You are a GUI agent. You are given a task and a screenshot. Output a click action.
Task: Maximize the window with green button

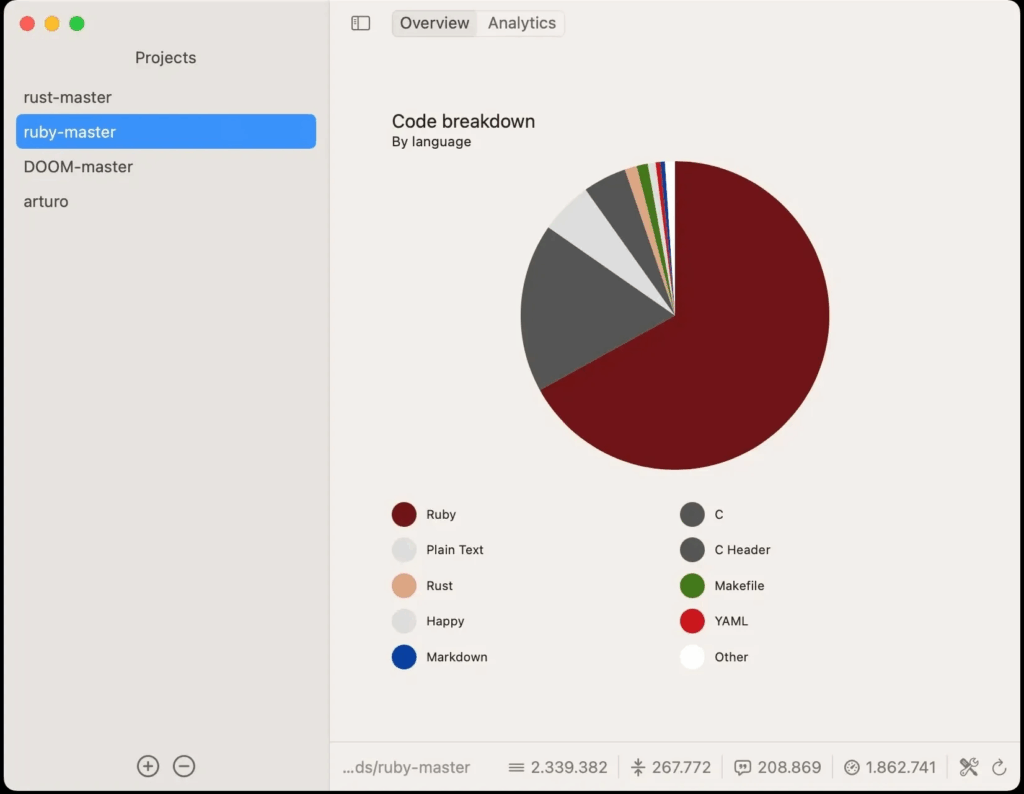[x=77, y=24]
